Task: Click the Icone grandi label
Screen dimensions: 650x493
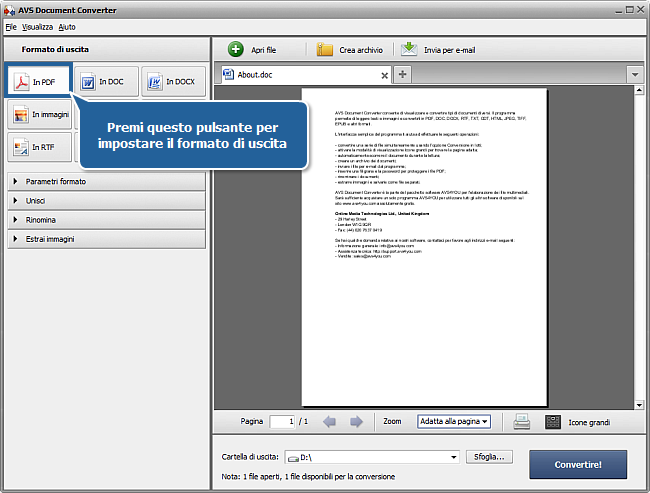Action: click(x=589, y=423)
